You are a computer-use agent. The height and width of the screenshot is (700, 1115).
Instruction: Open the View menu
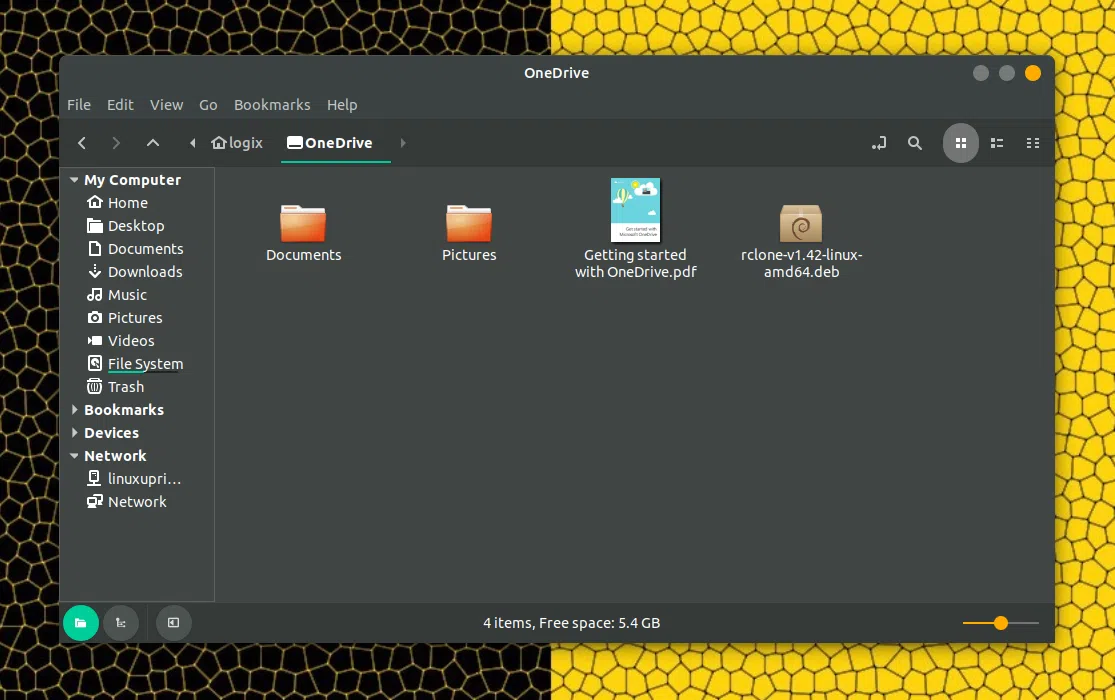166,105
